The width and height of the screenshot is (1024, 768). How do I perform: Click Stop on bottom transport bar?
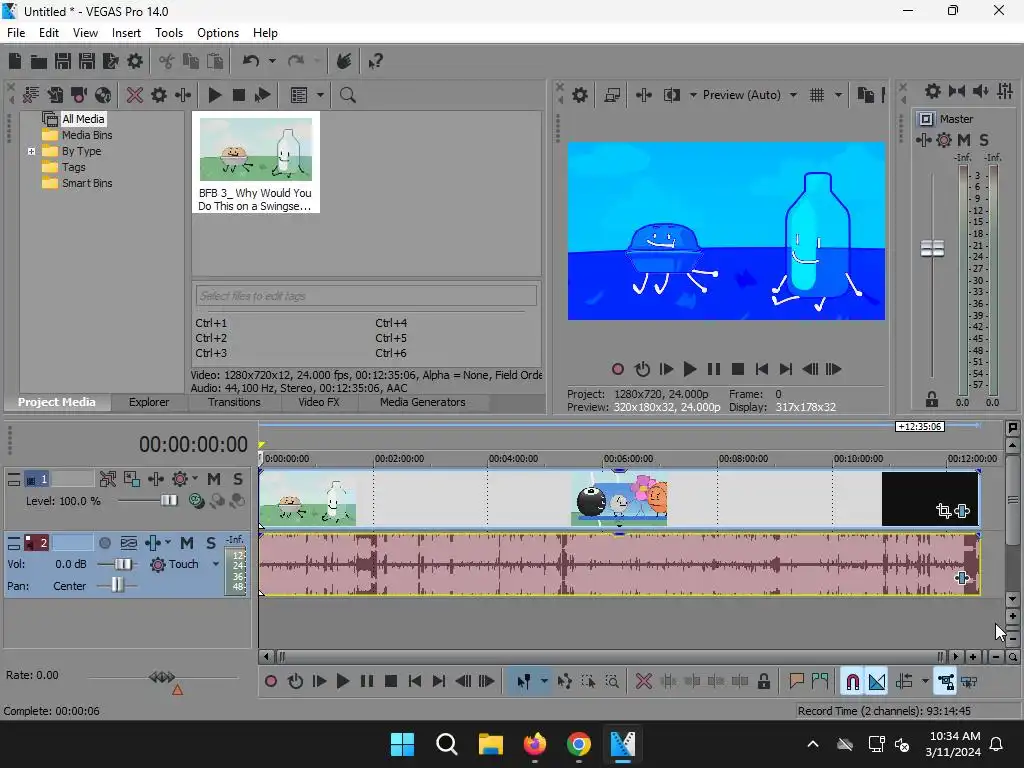point(391,682)
